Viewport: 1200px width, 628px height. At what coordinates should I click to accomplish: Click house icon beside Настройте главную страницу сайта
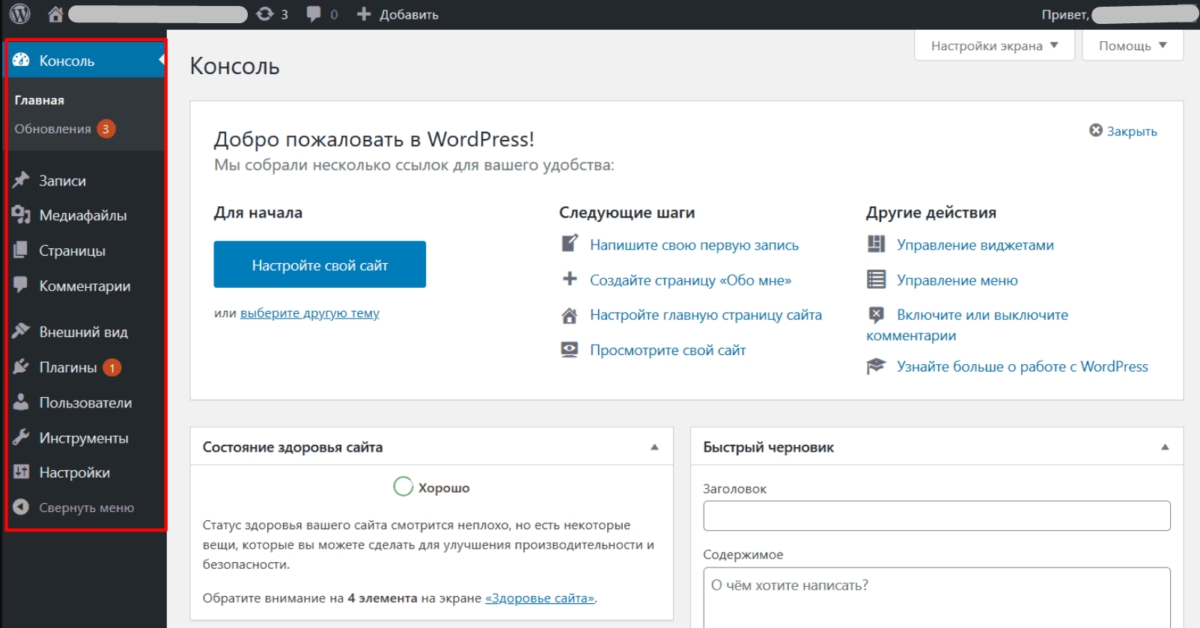[569, 315]
